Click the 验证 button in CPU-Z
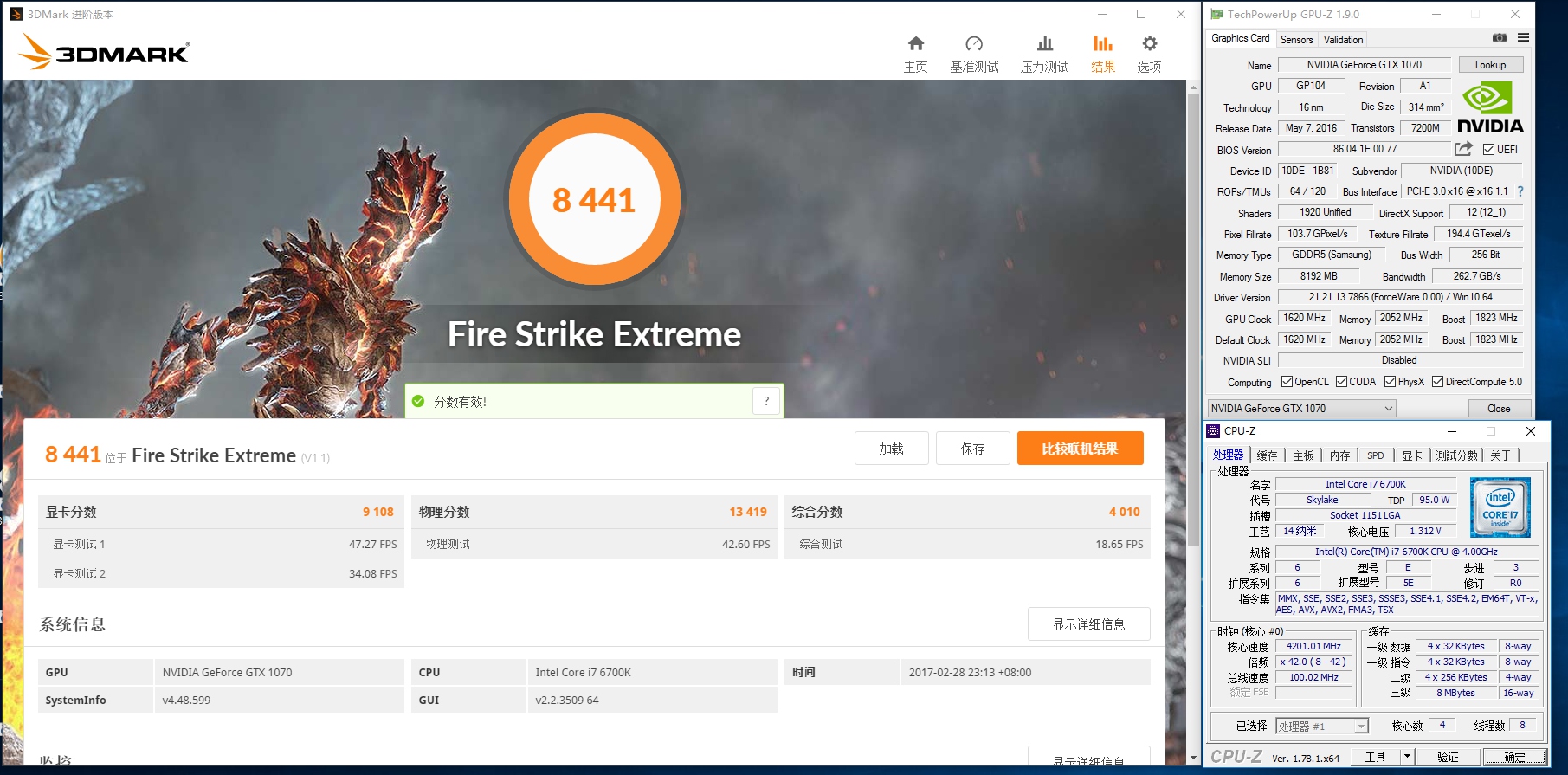This screenshot has height=775, width=1568. [1448, 757]
